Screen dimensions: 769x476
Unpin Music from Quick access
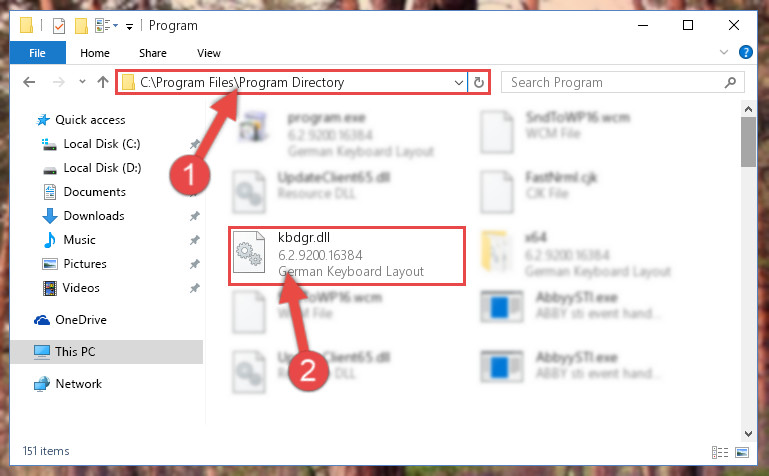pos(195,240)
